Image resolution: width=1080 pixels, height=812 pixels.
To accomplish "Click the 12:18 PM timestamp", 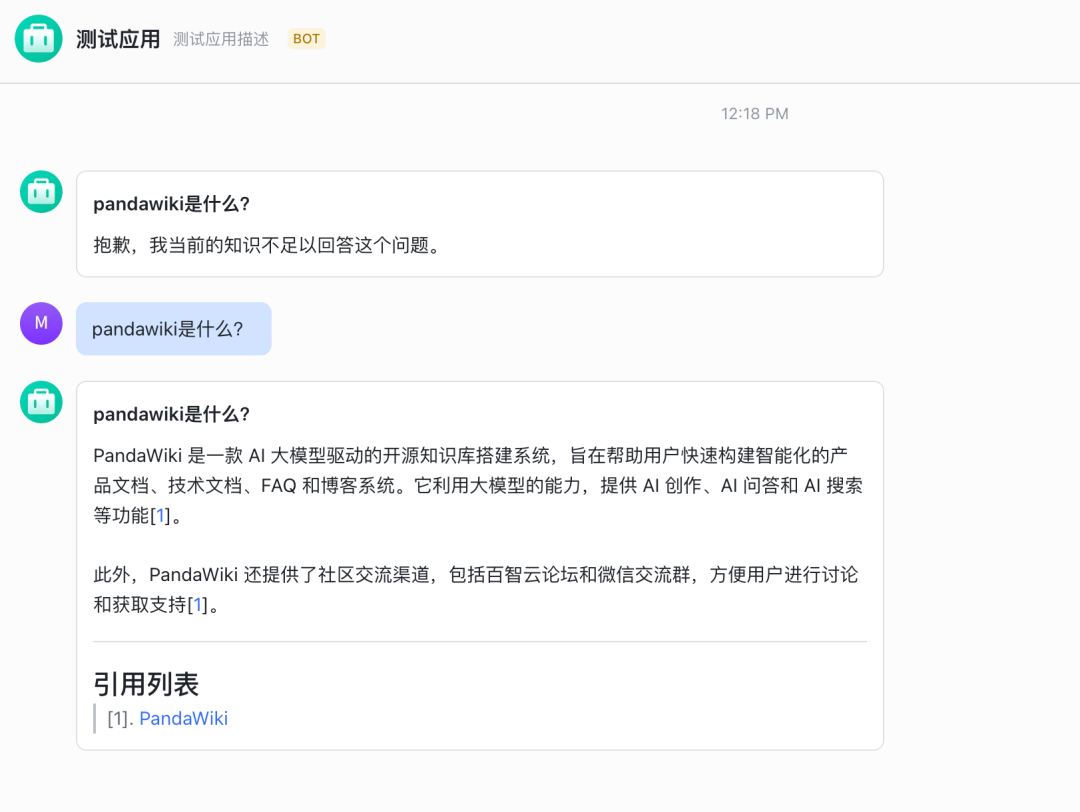I will pyautogui.click(x=754, y=113).
